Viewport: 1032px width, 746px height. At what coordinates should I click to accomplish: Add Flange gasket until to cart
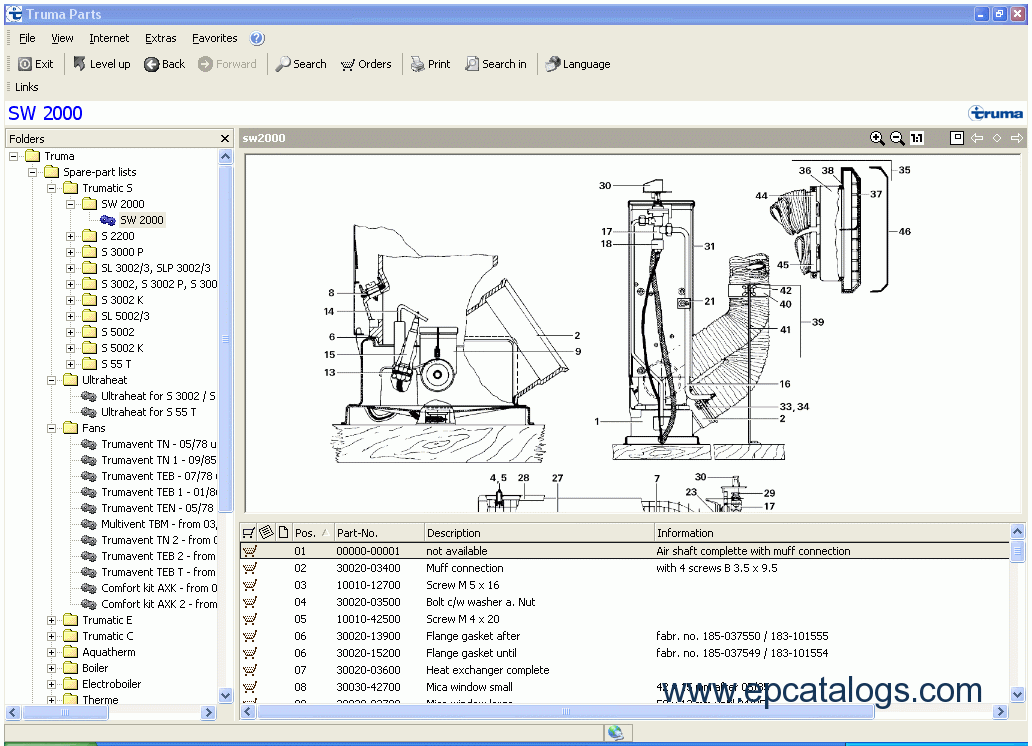pos(249,654)
